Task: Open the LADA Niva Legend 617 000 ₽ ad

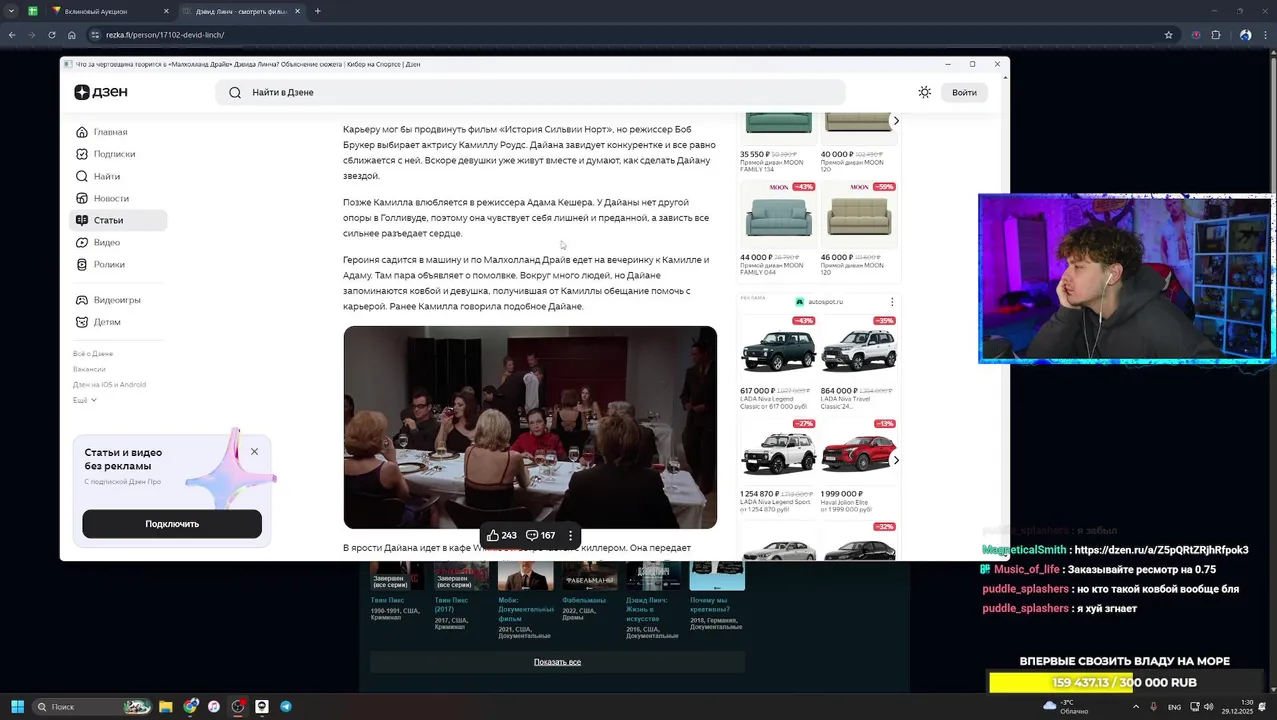Action: coord(778,363)
